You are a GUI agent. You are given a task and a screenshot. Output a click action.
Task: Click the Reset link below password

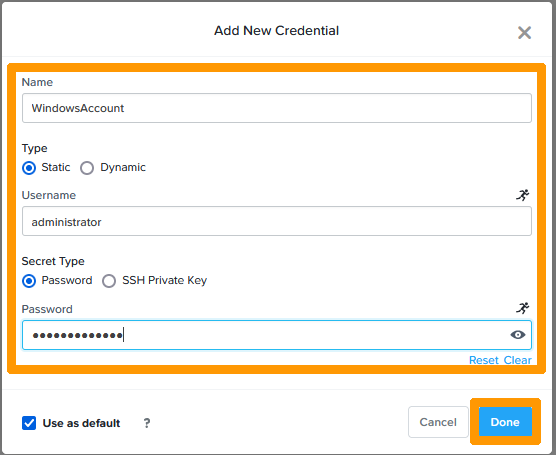484,360
